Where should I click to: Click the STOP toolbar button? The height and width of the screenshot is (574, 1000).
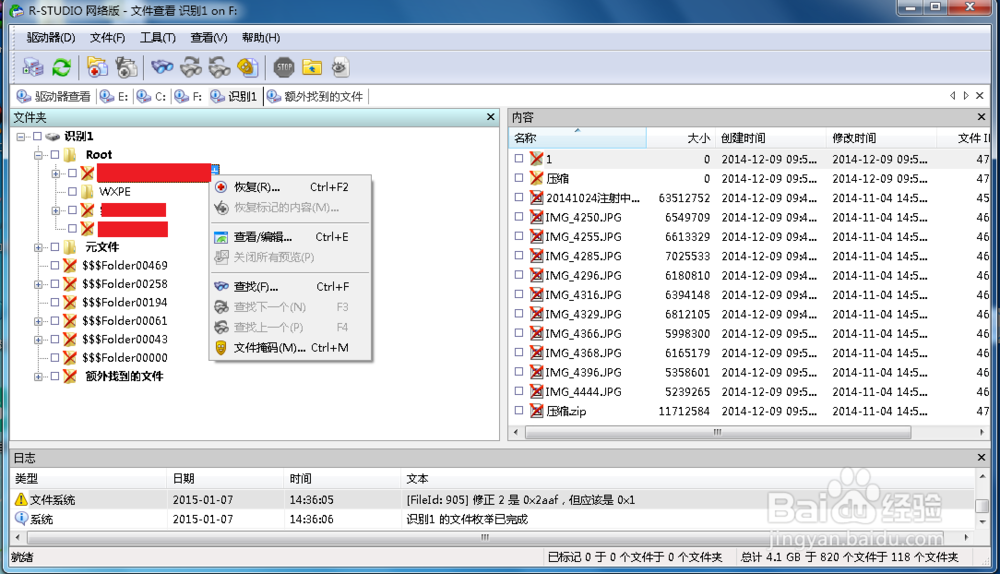point(284,67)
